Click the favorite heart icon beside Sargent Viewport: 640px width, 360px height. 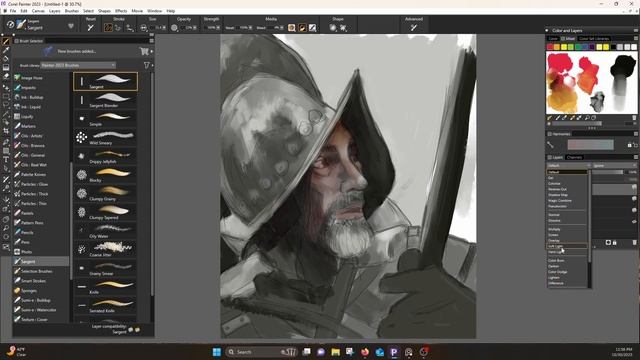(71, 26)
